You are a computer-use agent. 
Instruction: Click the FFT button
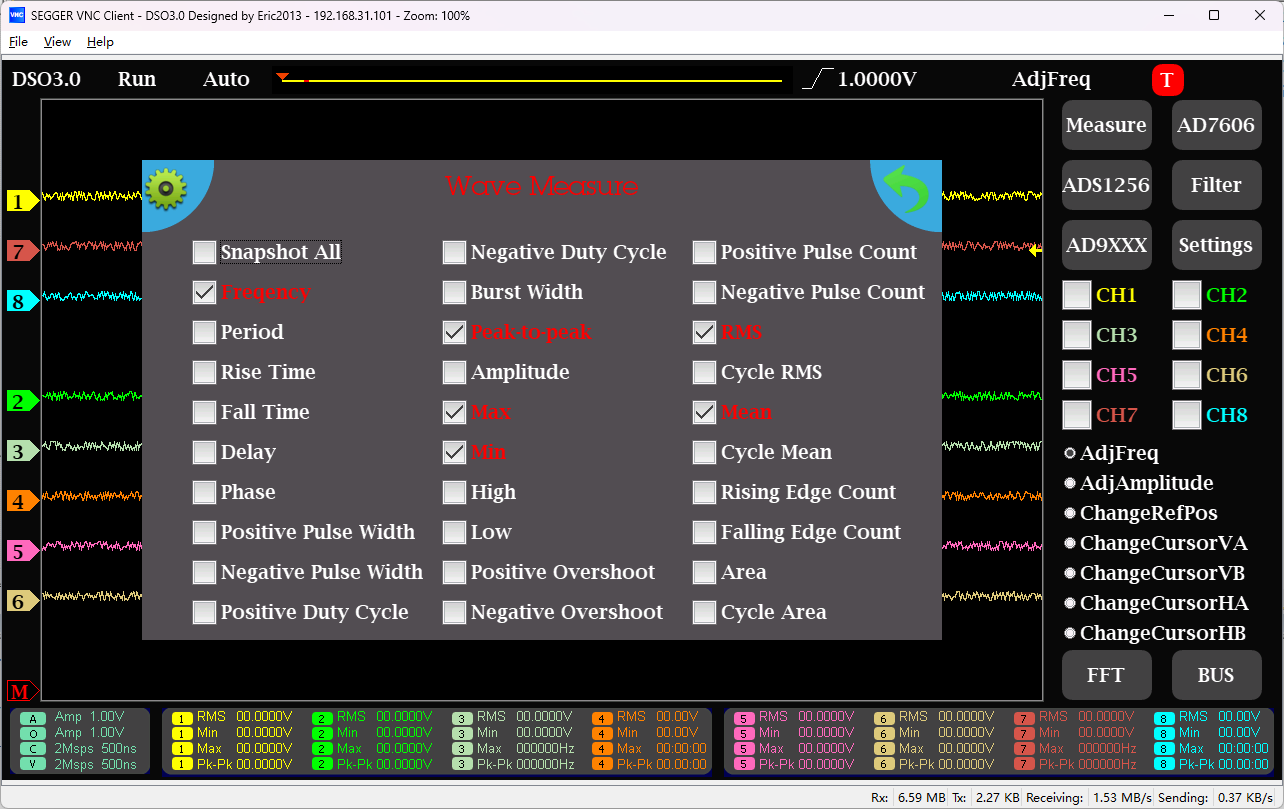(x=1107, y=675)
